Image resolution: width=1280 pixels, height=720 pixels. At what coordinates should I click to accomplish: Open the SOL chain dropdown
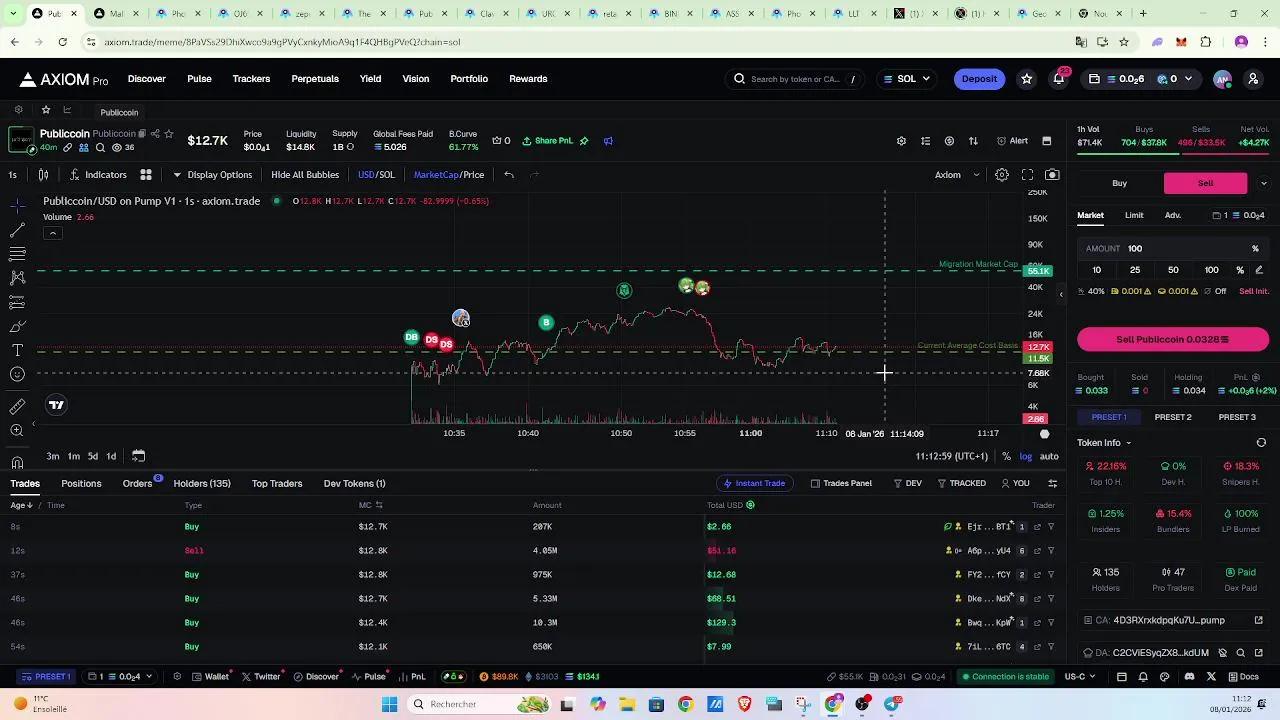coord(906,79)
